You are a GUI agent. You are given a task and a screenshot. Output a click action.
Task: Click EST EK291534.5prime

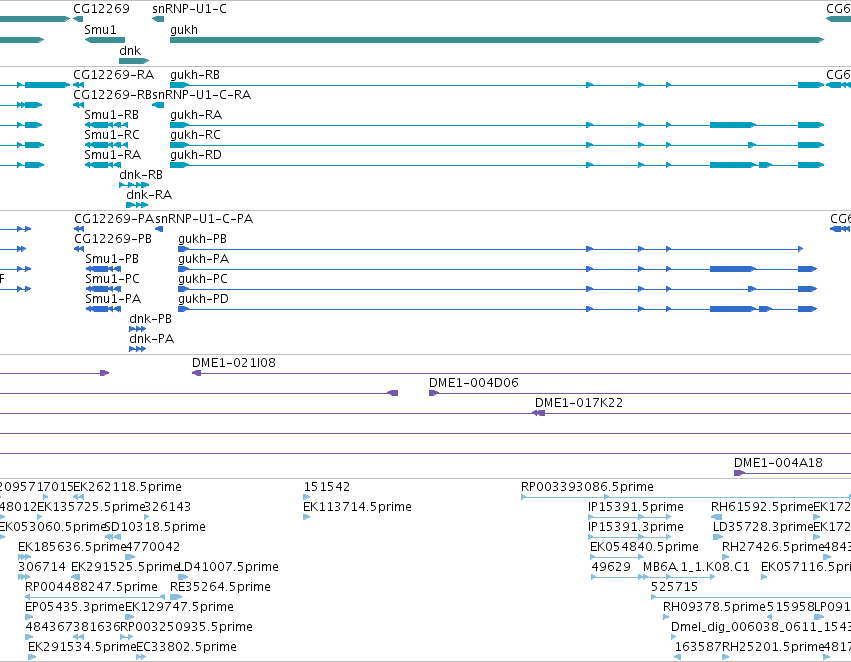point(32,658)
